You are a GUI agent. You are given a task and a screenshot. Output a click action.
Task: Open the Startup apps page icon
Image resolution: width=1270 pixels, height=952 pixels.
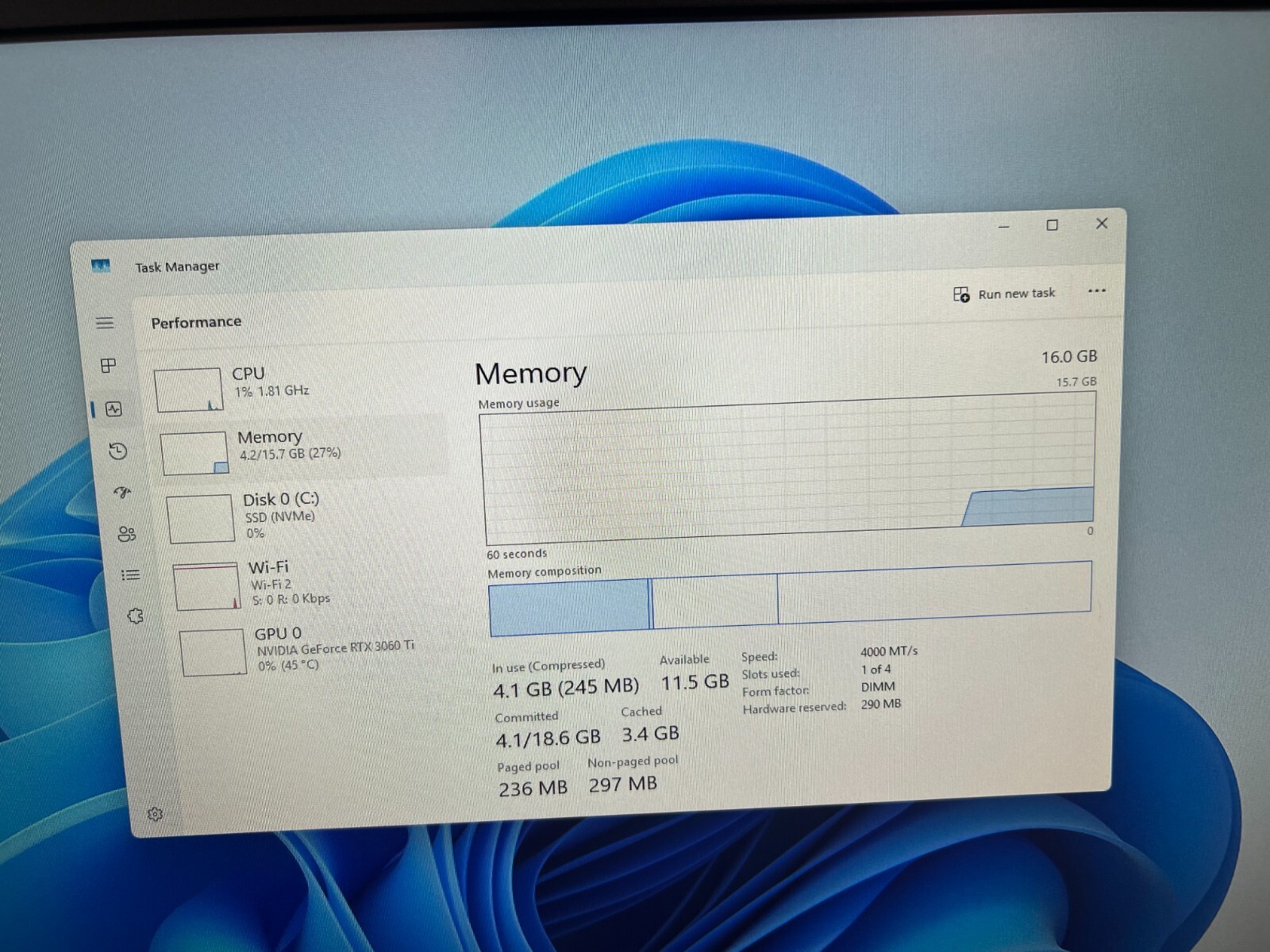[121, 493]
